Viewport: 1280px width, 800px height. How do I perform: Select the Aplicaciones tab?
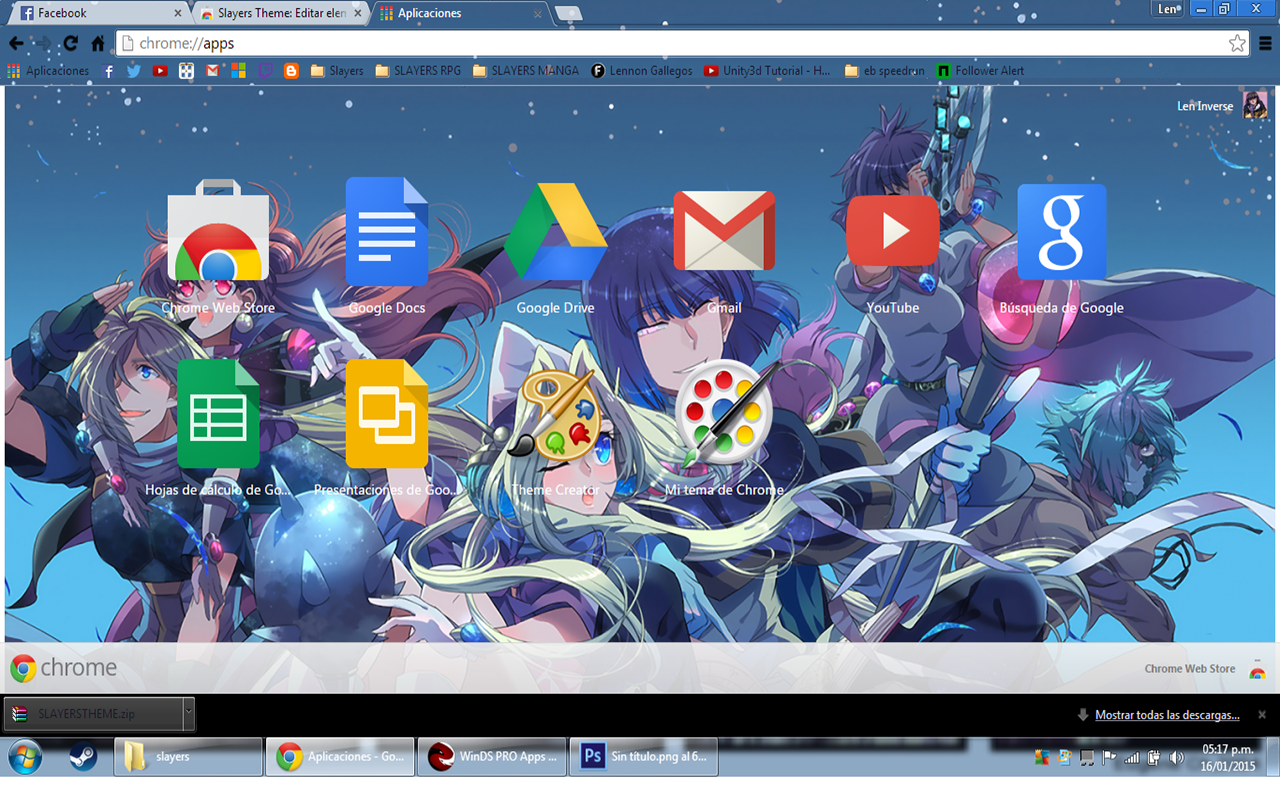point(460,13)
